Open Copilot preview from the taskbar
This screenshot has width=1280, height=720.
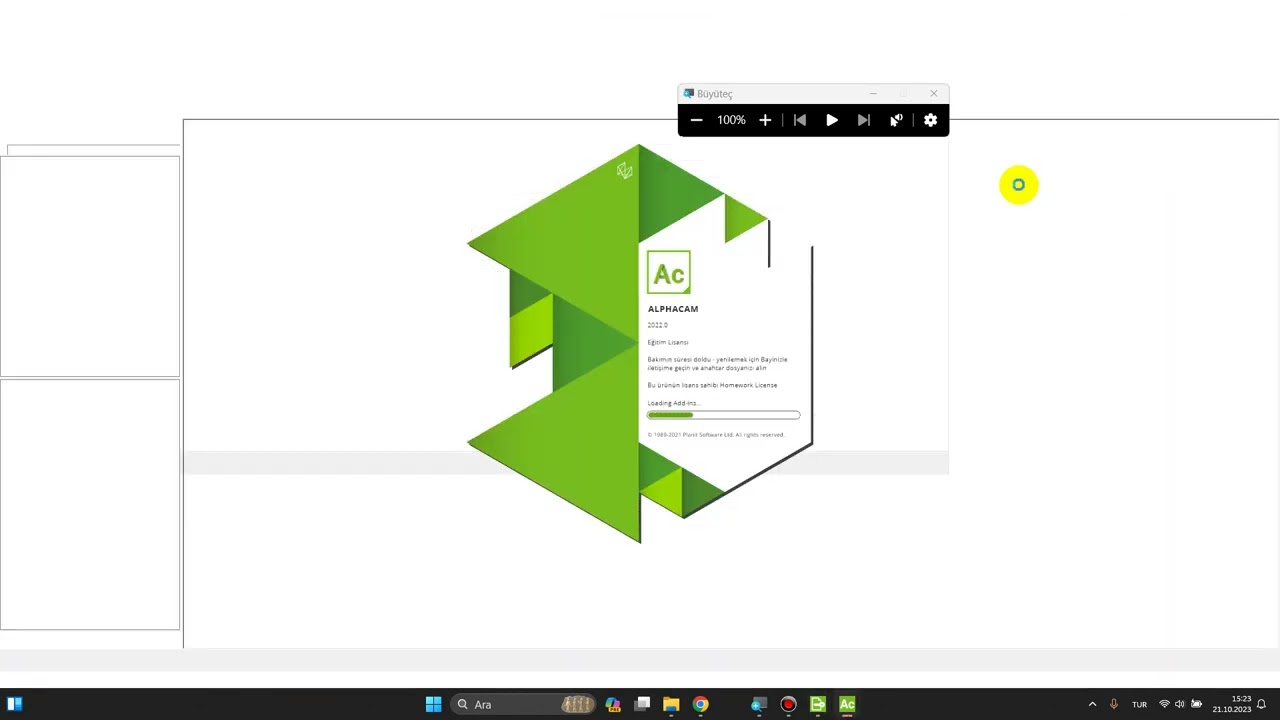[613, 704]
